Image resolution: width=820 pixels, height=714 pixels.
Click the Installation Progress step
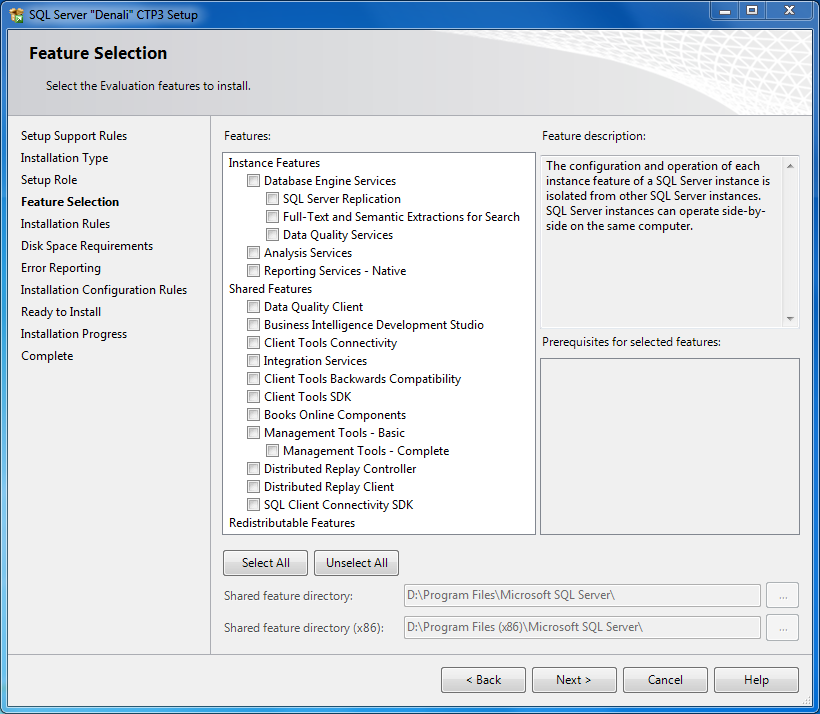point(74,334)
